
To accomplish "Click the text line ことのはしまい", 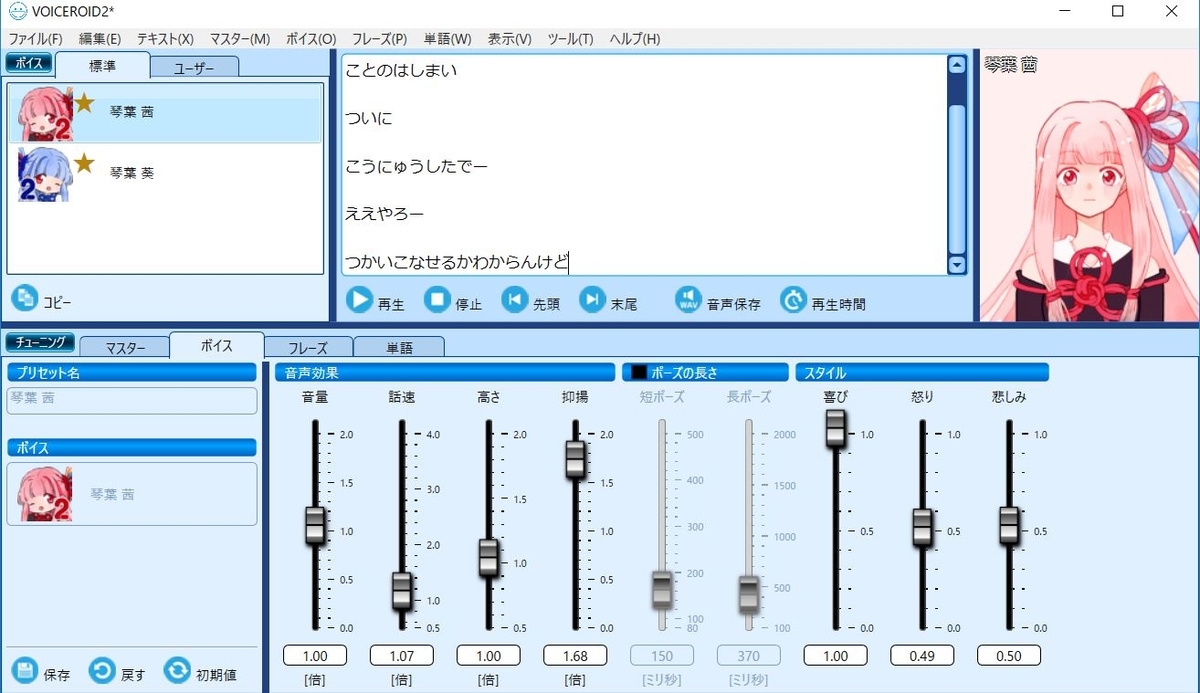I will click(x=401, y=71).
